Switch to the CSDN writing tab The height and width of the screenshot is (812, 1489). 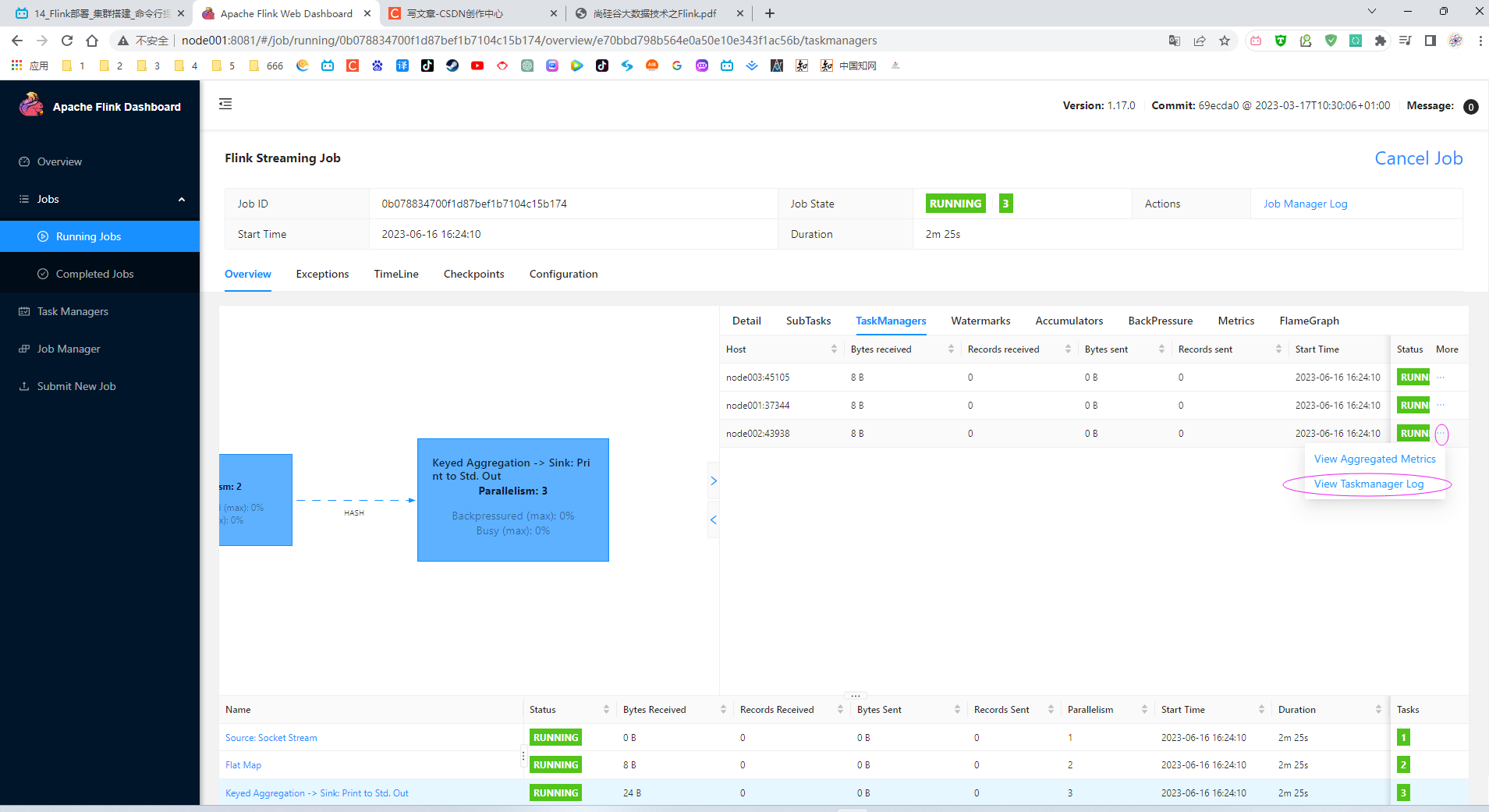pyautogui.click(x=473, y=13)
